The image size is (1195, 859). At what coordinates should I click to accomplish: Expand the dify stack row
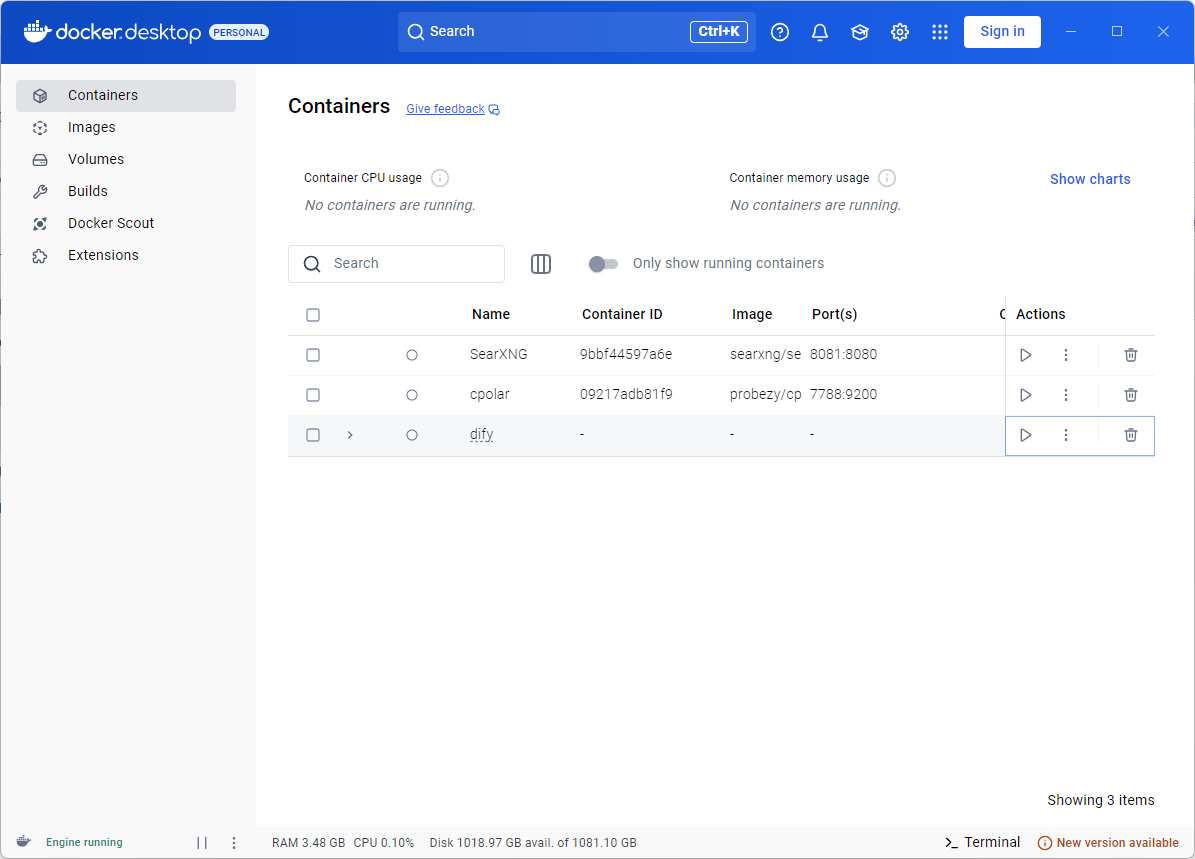tap(350, 435)
